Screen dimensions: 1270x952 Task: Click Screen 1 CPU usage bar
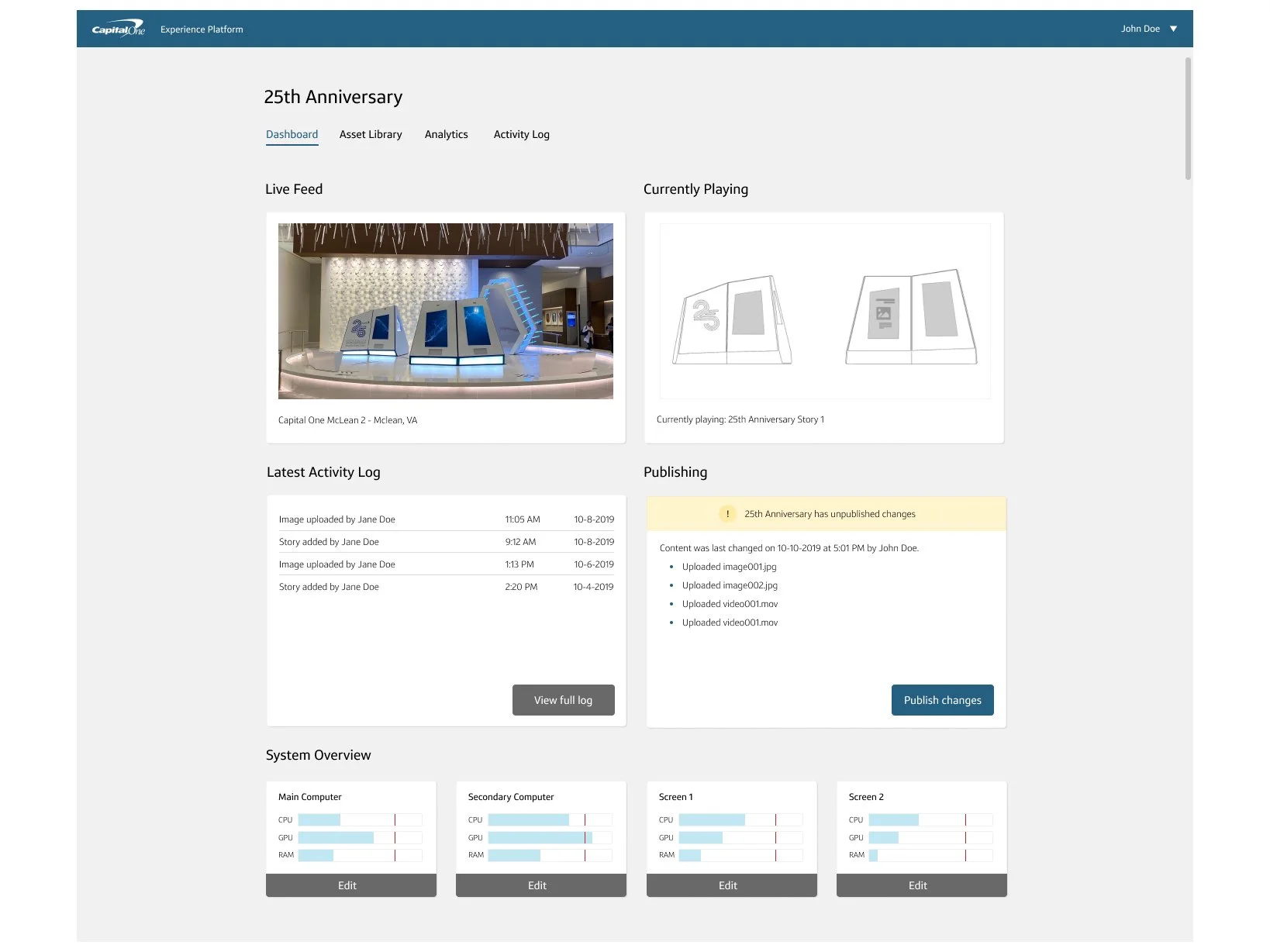point(740,819)
